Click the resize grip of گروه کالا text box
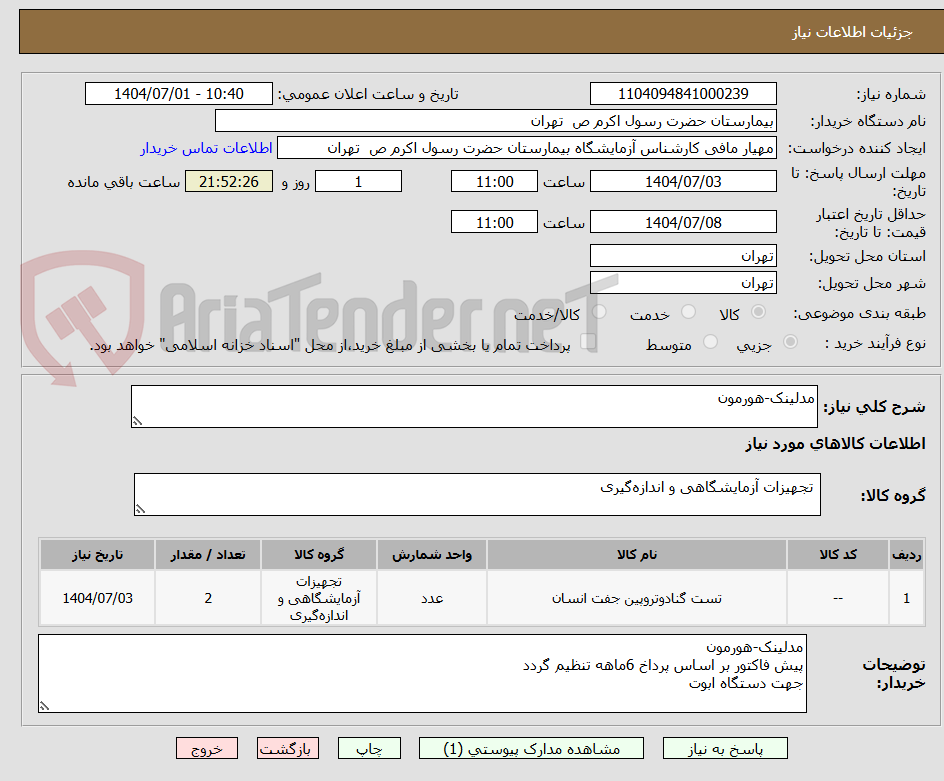The height and width of the screenshot is (781, 944). click(141, 510)
